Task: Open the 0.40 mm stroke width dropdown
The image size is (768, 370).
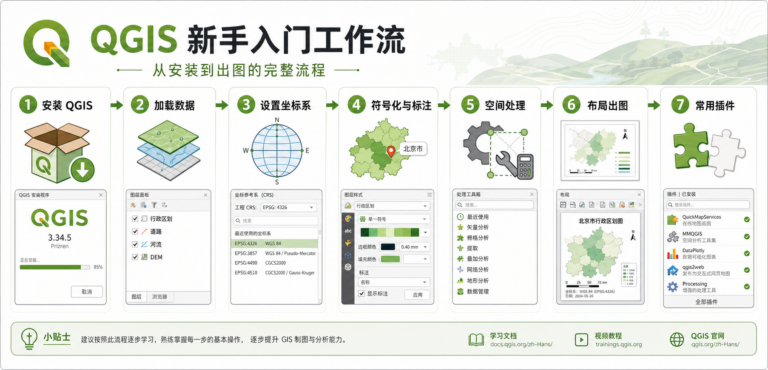Action: 414,247
